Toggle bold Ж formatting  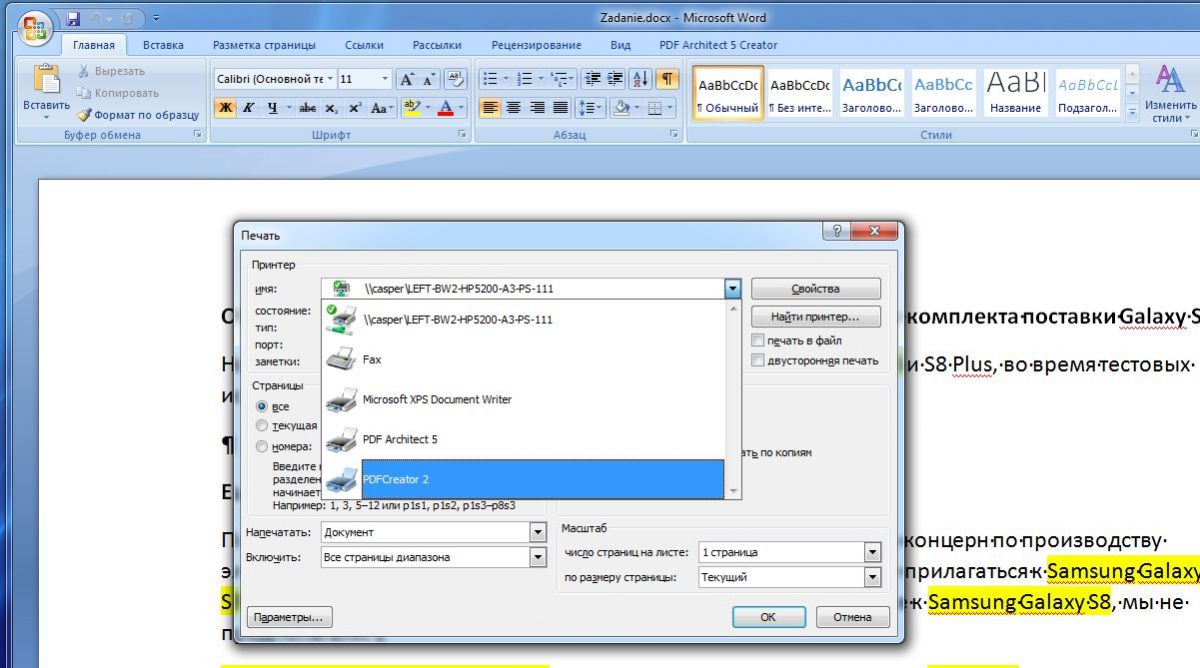[226, 108]
